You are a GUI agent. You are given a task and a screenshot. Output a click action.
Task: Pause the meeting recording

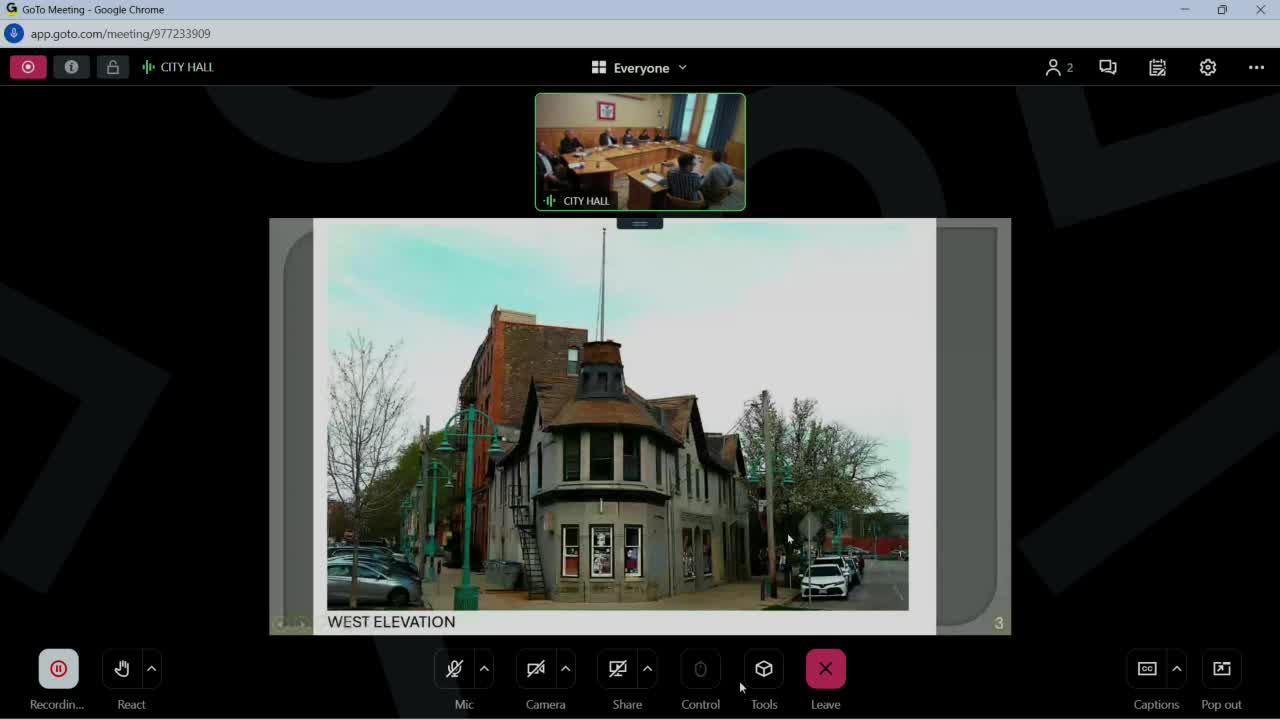[x=58, y=669]
